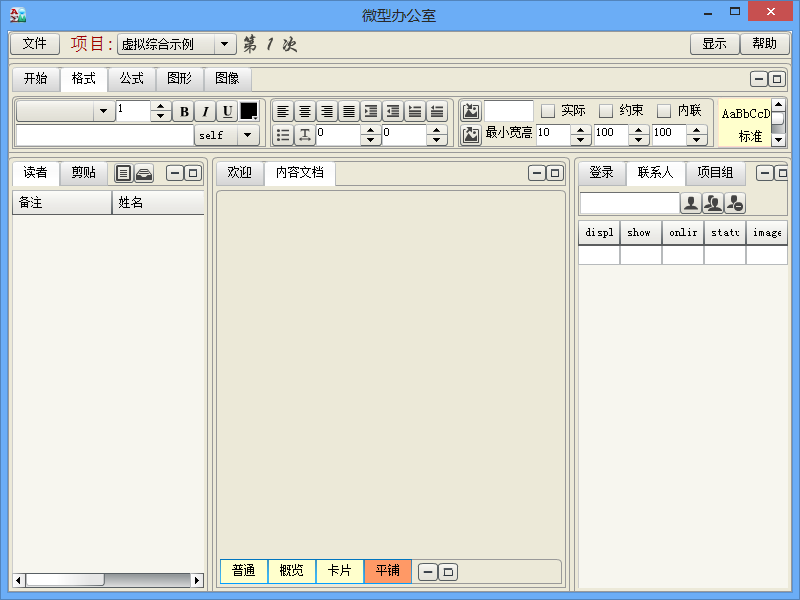
Task: Click the 文件 button
Action: (x=35, y=44)
